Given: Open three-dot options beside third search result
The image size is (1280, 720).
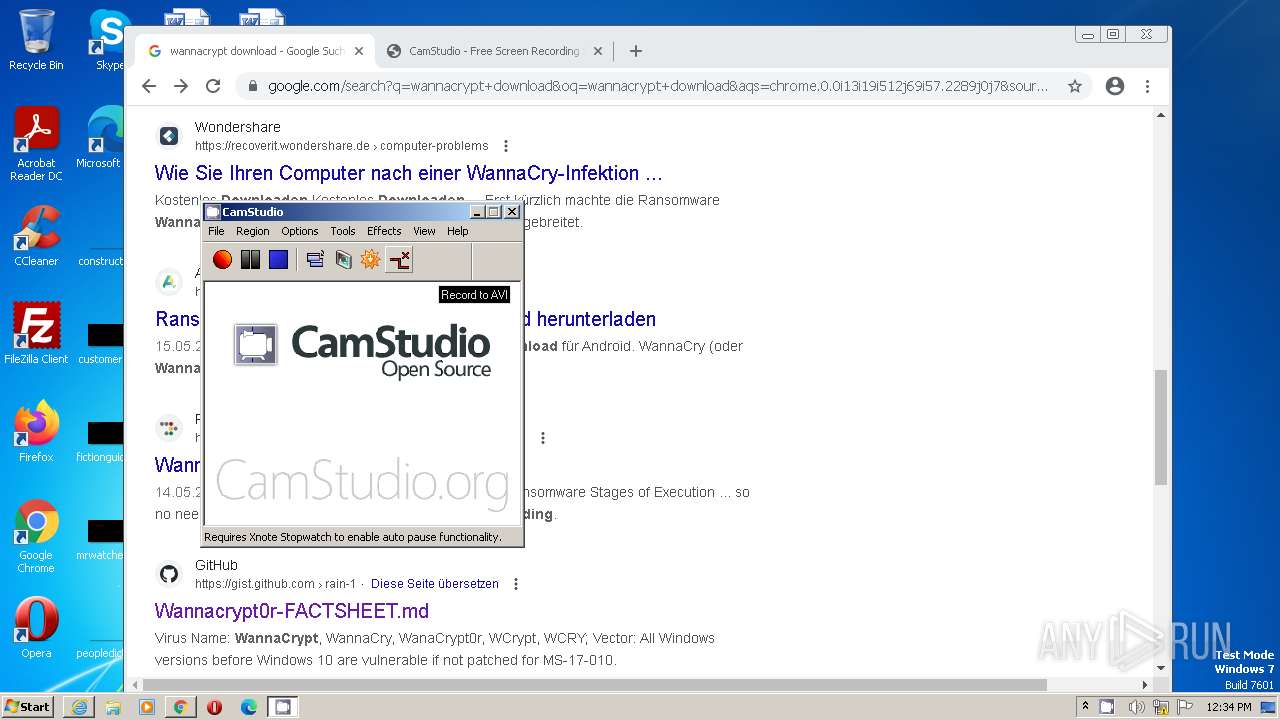Looking at the screenshot, I should [543, 438].
